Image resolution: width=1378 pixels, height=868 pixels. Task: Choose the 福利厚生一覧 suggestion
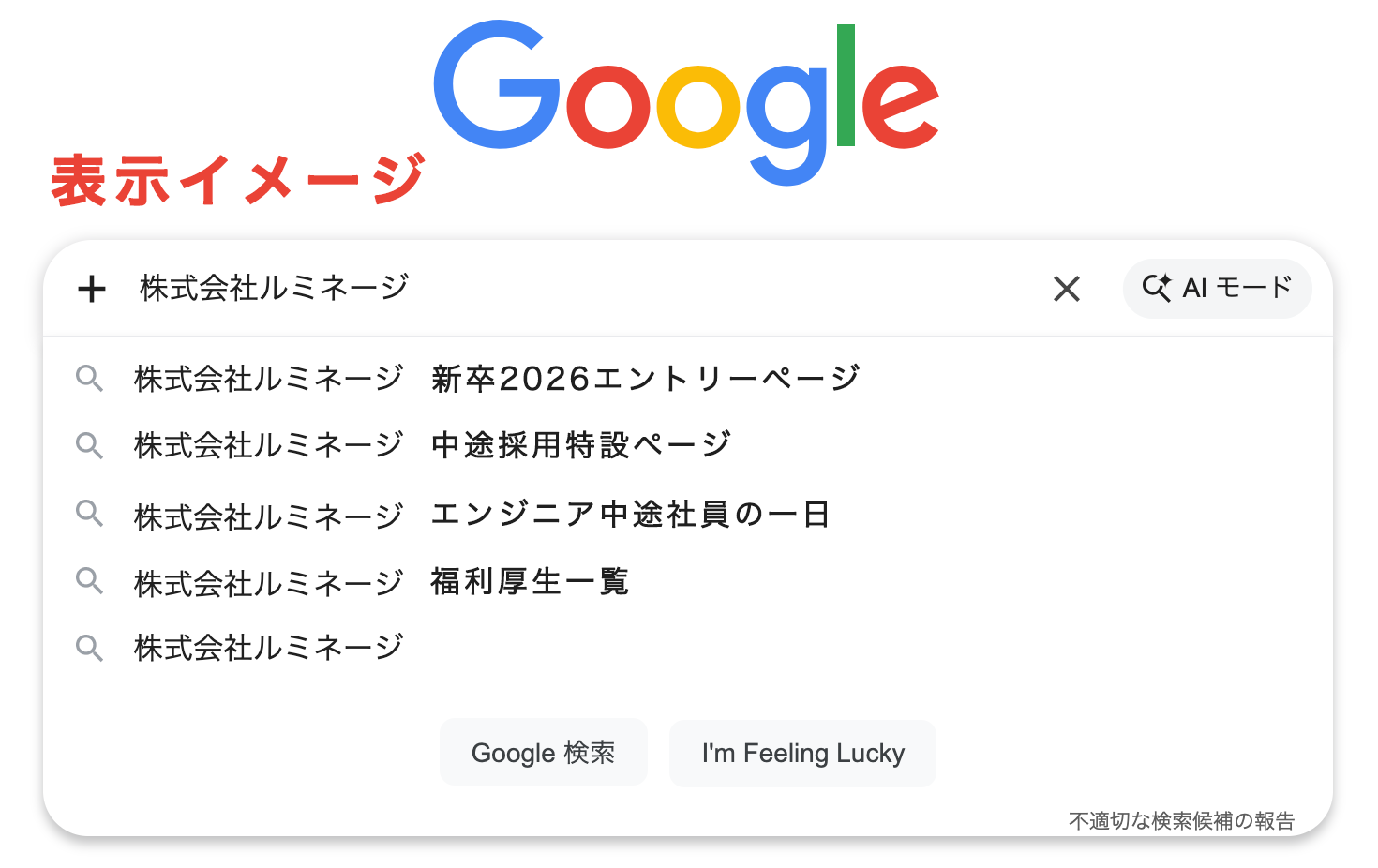click(381, 582)
